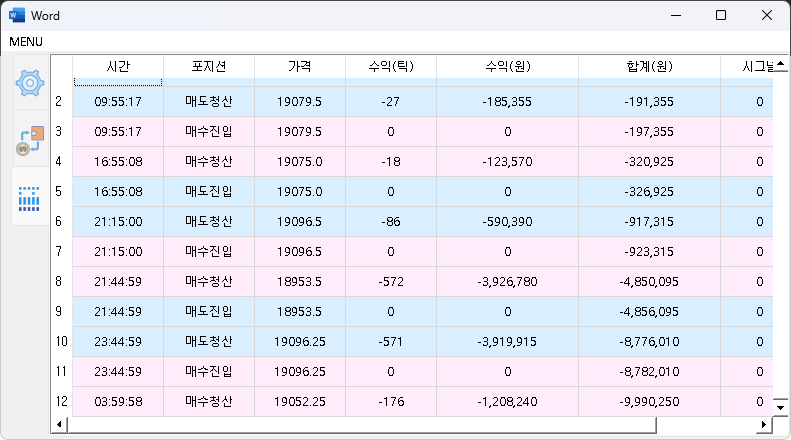Image resolution: width=791 pixels, height=440 pixels.
Task: Open the gear settings sidebar icon
Action: (31, 83)
